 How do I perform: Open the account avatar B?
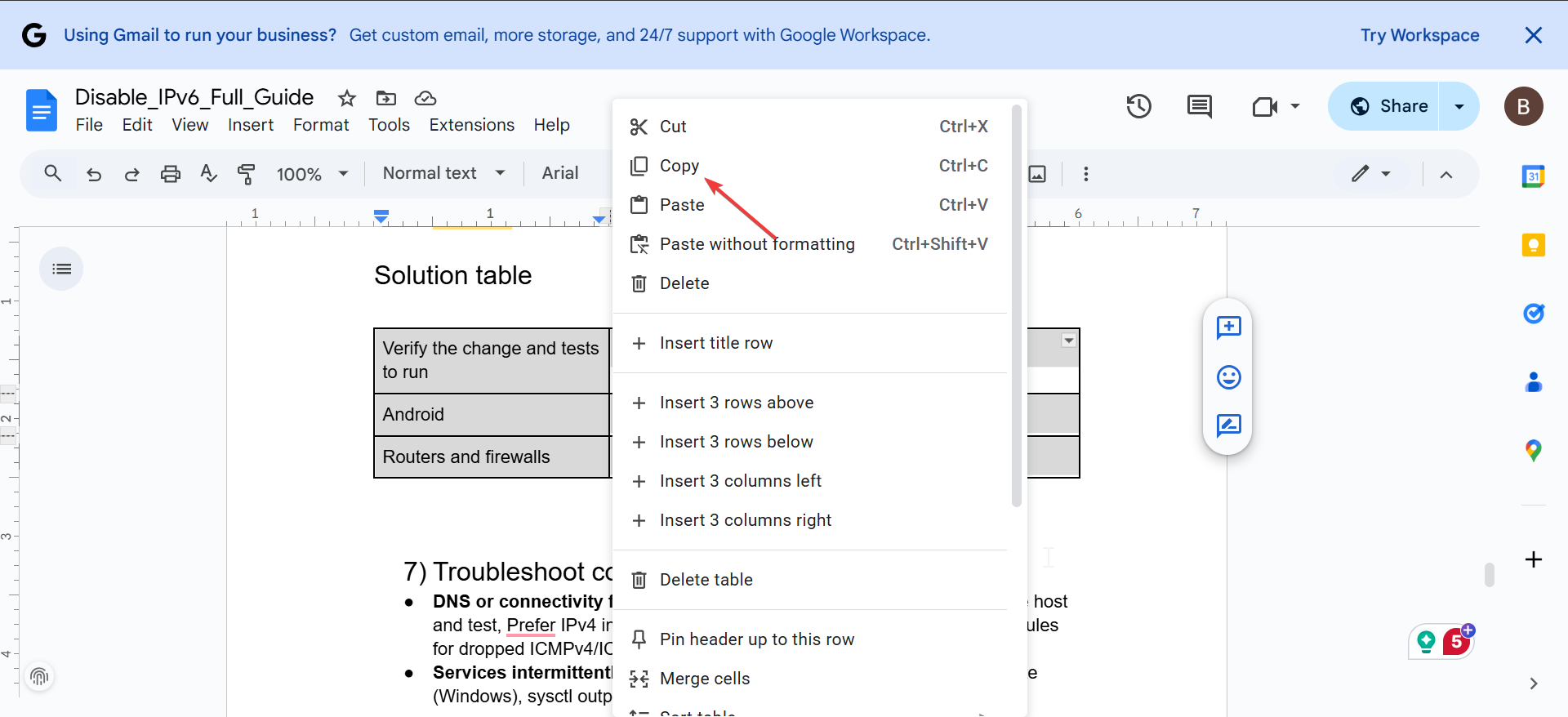(x=1523, y=106)
